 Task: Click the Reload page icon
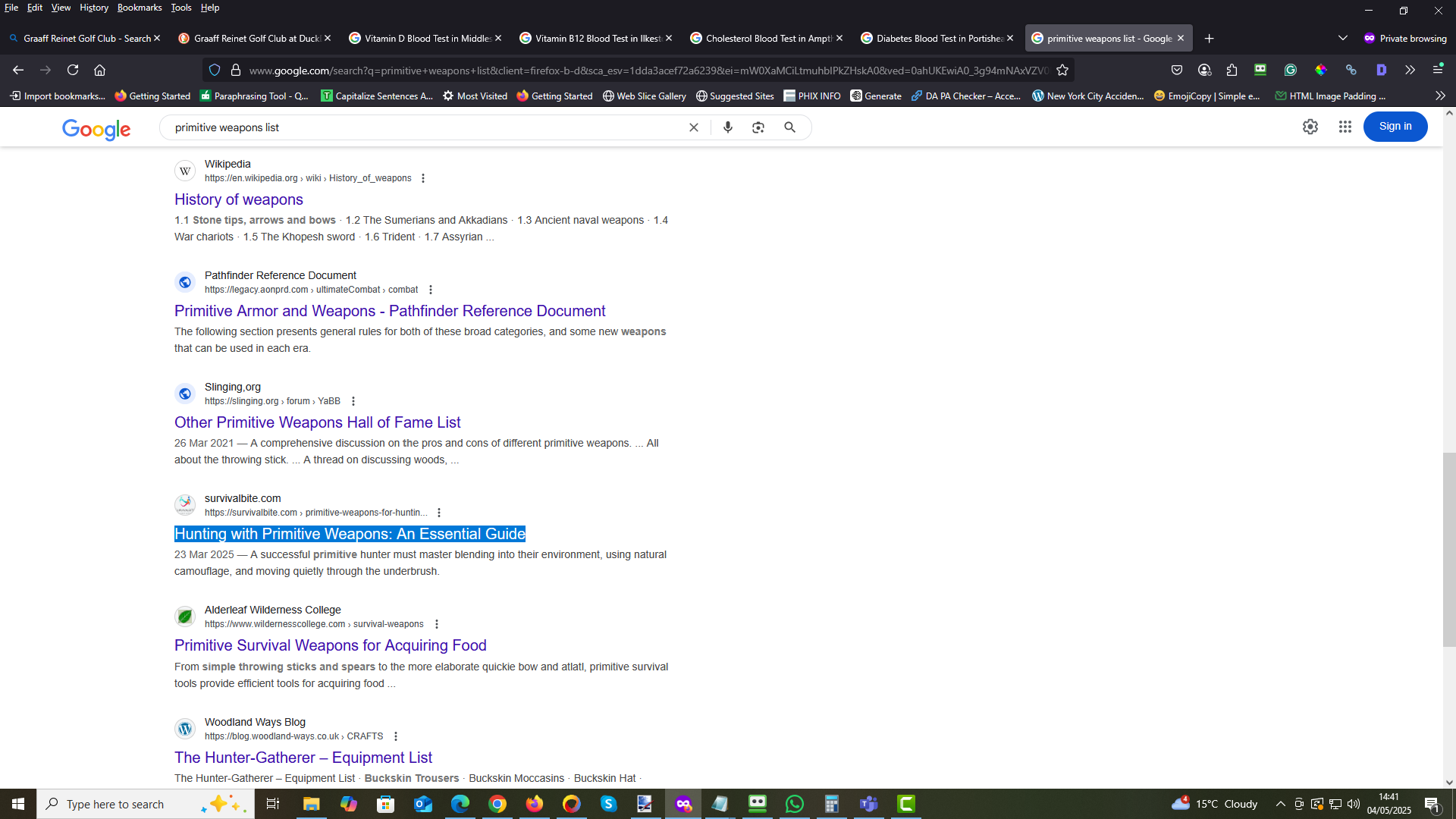click(x=73, y=70)
